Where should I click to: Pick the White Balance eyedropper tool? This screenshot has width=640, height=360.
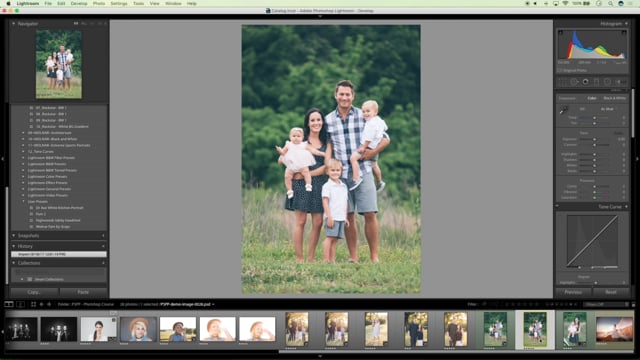coord(563,110)
